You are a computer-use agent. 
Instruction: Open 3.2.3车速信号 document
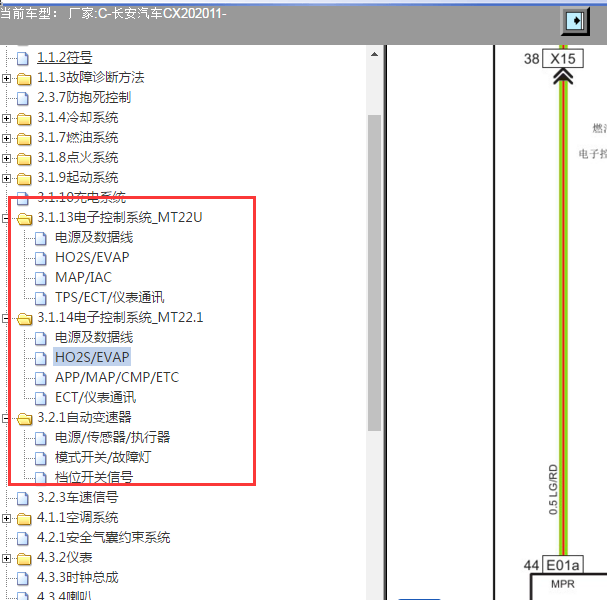(x=77, y=497)
